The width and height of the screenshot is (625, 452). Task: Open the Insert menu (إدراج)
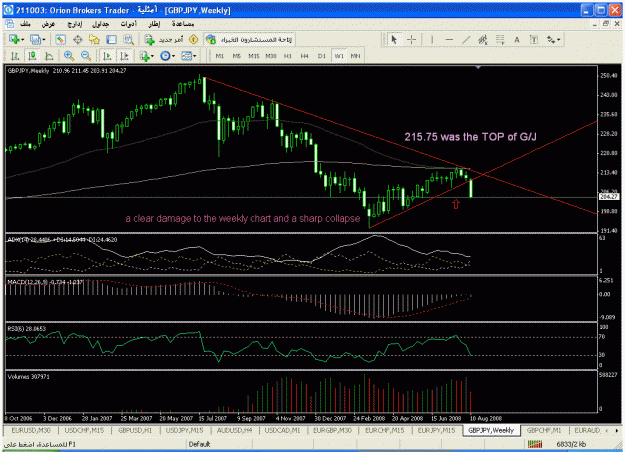74,24
